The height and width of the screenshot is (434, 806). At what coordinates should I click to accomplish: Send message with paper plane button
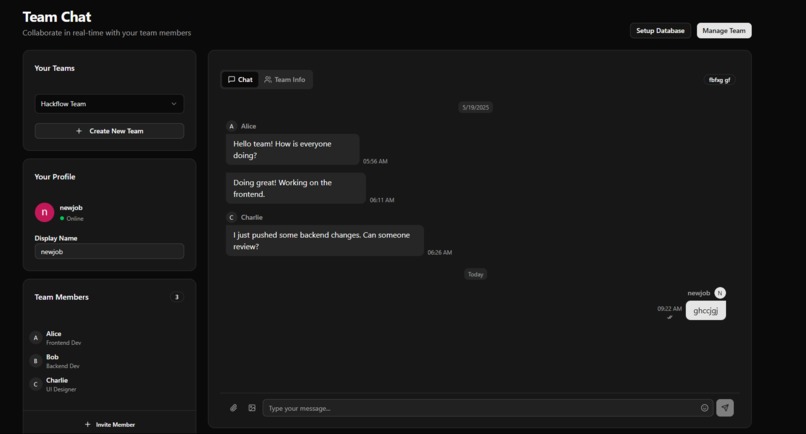point(725,408)
